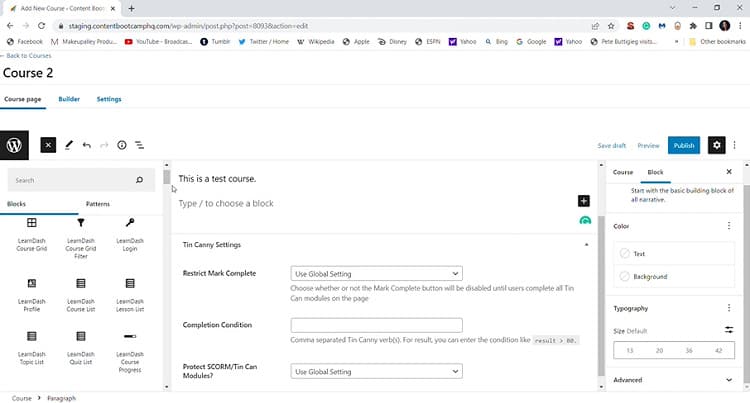
Task: Choose font size 20
Action: coord(659,350)
